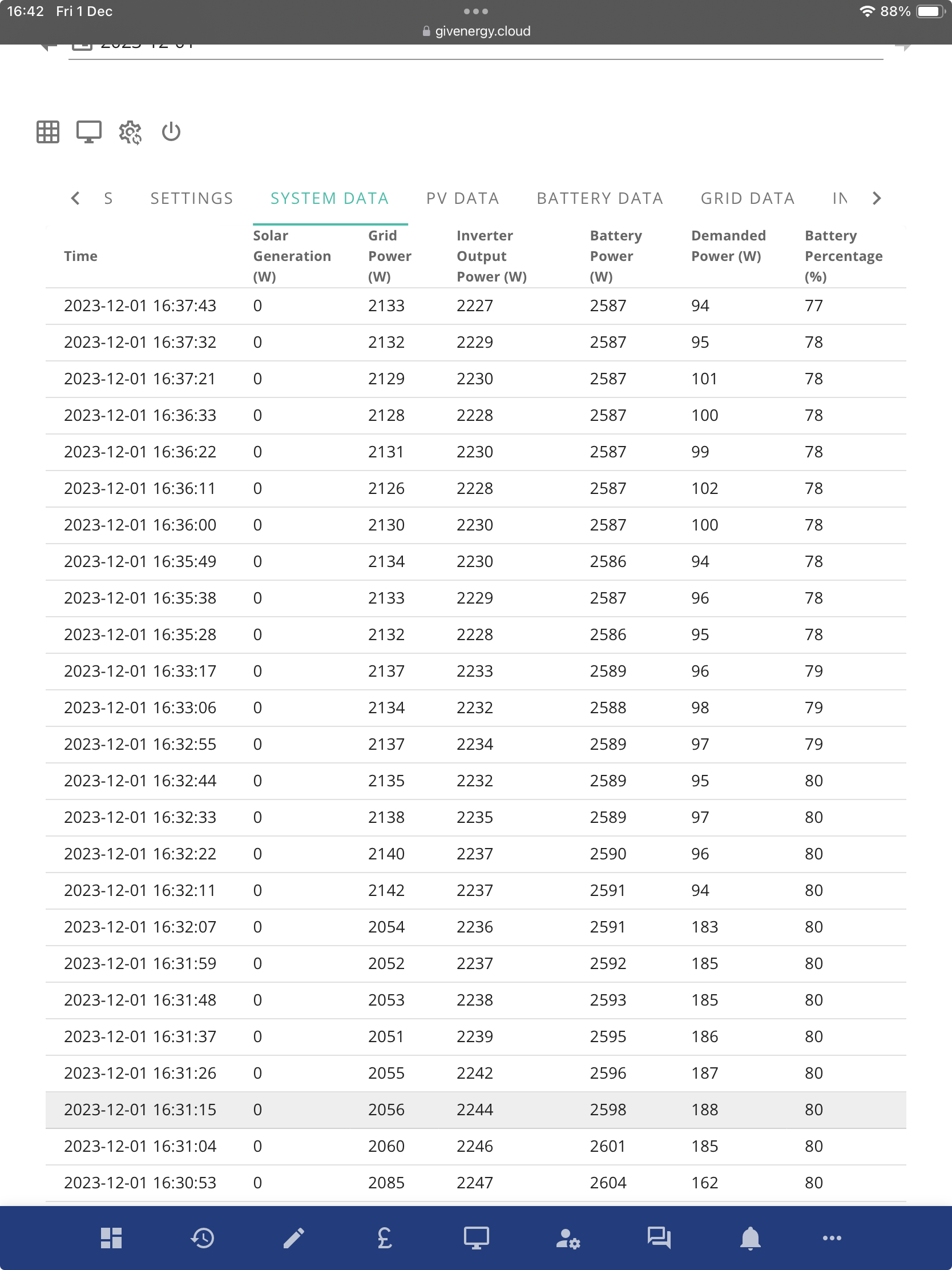This screenshot has width=952, height=1270.
Task: Open the history clock icon
Action: click(x=203, y=1238)
